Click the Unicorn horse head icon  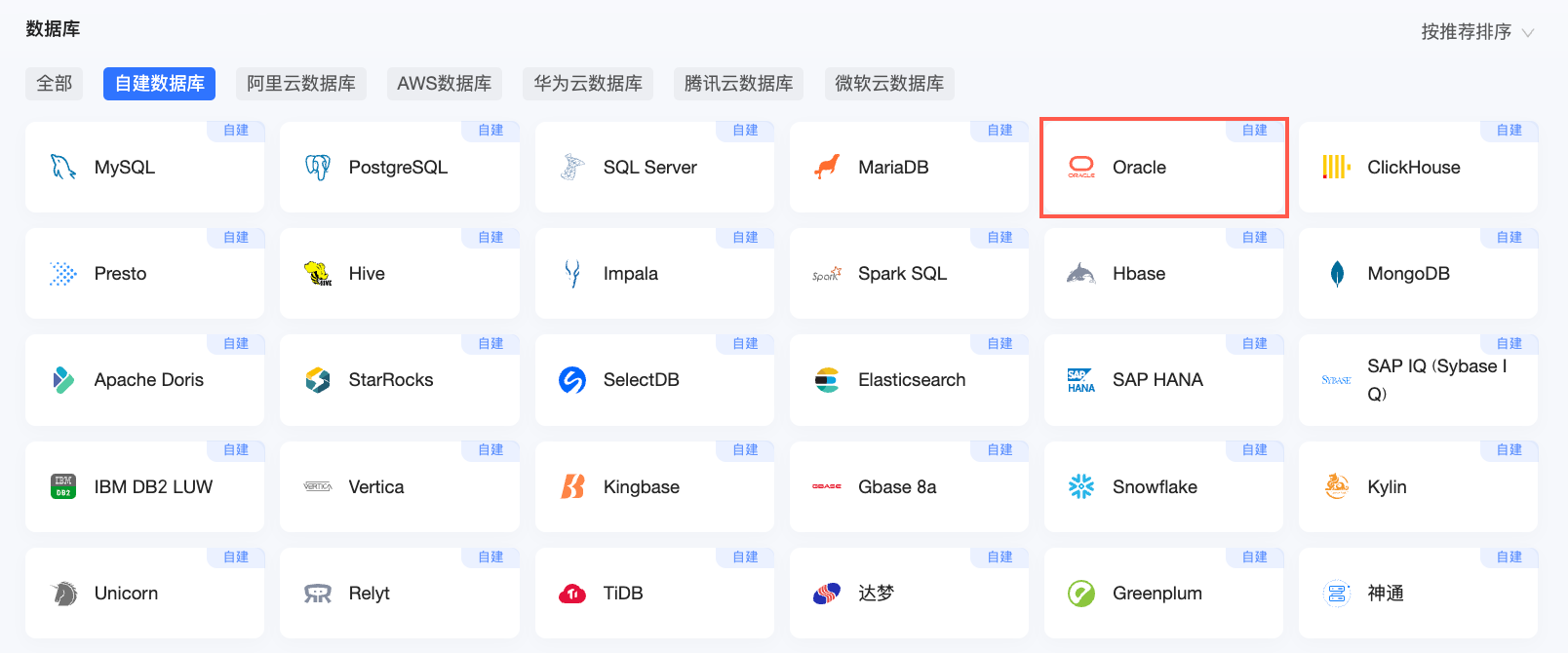click(63, 593)
